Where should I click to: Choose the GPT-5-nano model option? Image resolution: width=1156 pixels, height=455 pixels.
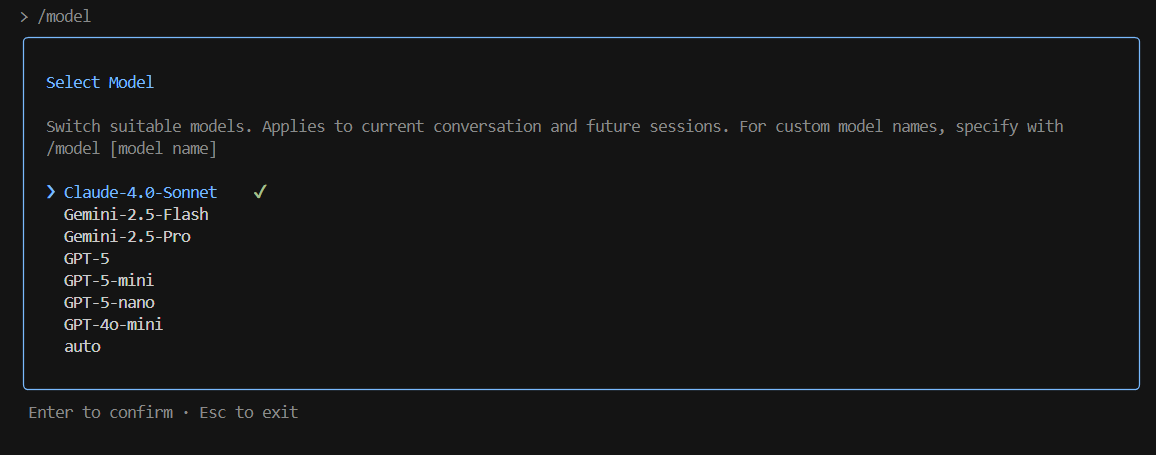click(x=109, y=303)
